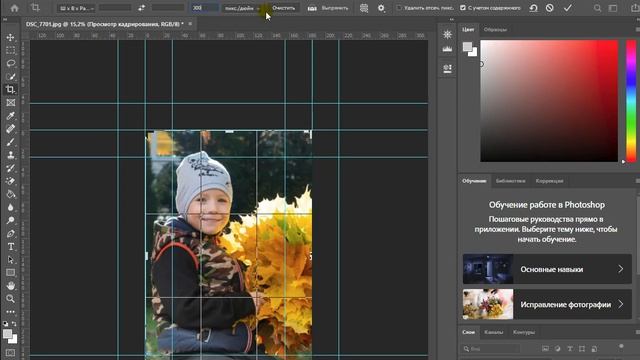Select the Frame tool
The height and width of the screenshot is (360, 640).
[x=11, y=102]
